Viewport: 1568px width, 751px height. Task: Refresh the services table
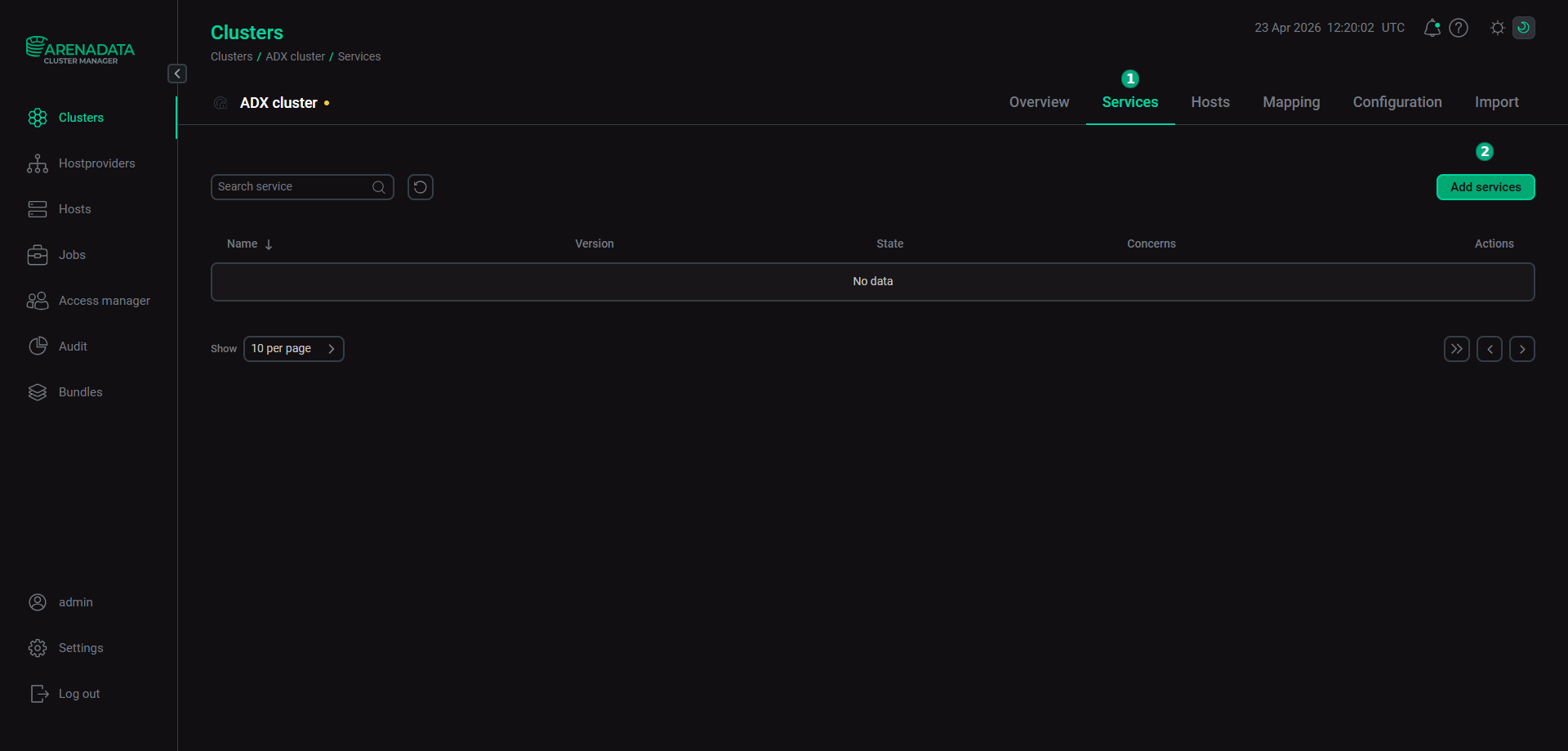[421, 187]
